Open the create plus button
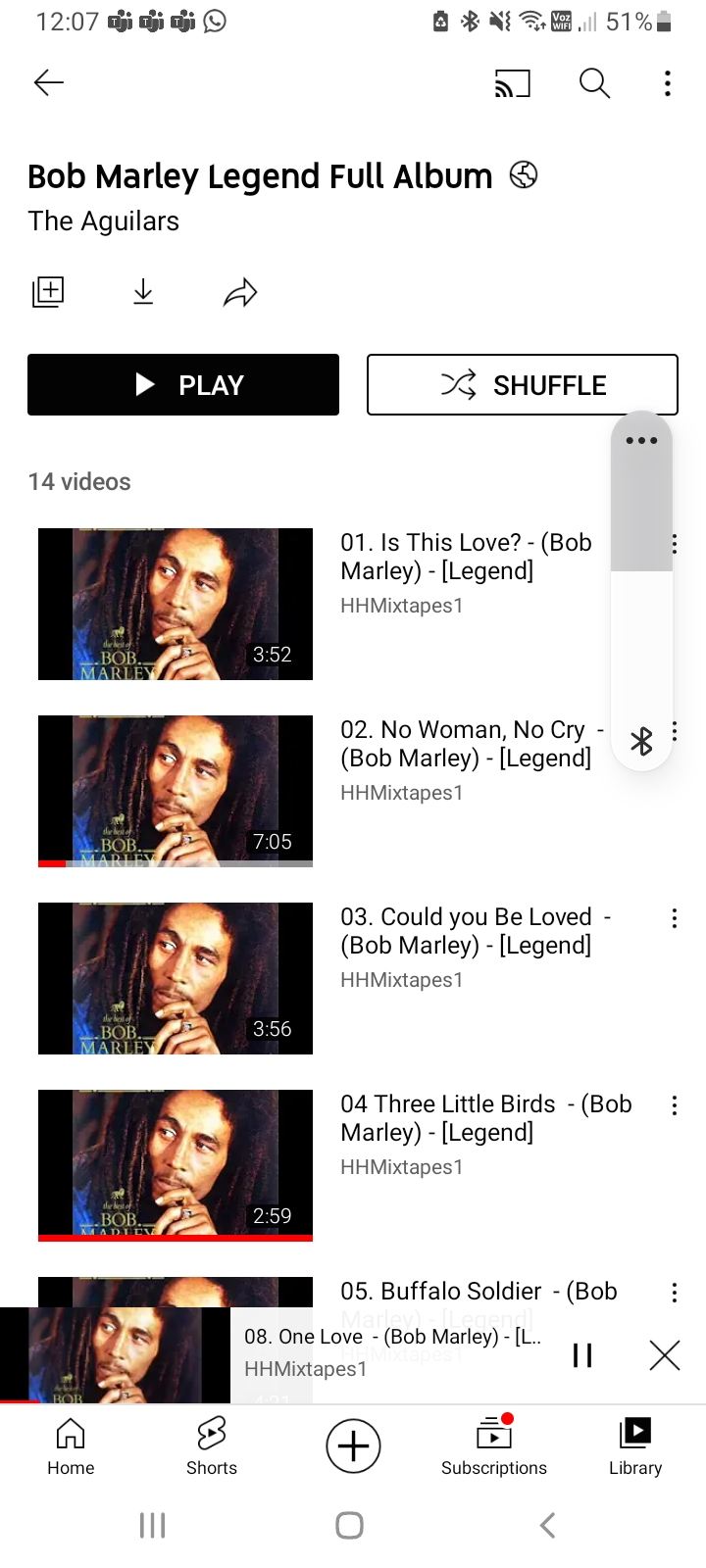The height and width of the screenshot is (1568, 706). pos(353,1445)
